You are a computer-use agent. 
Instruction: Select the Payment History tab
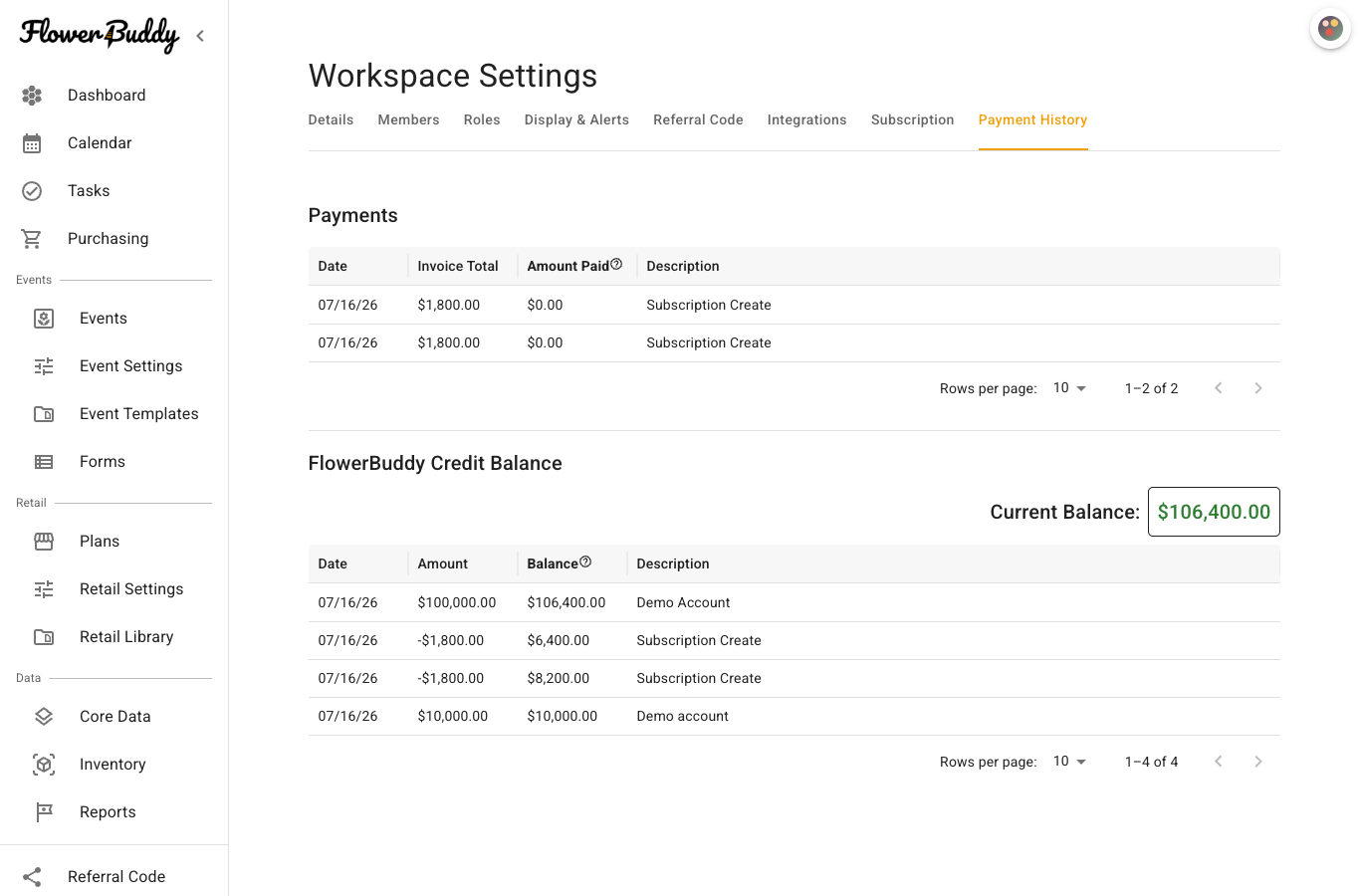pos(1032,119)
